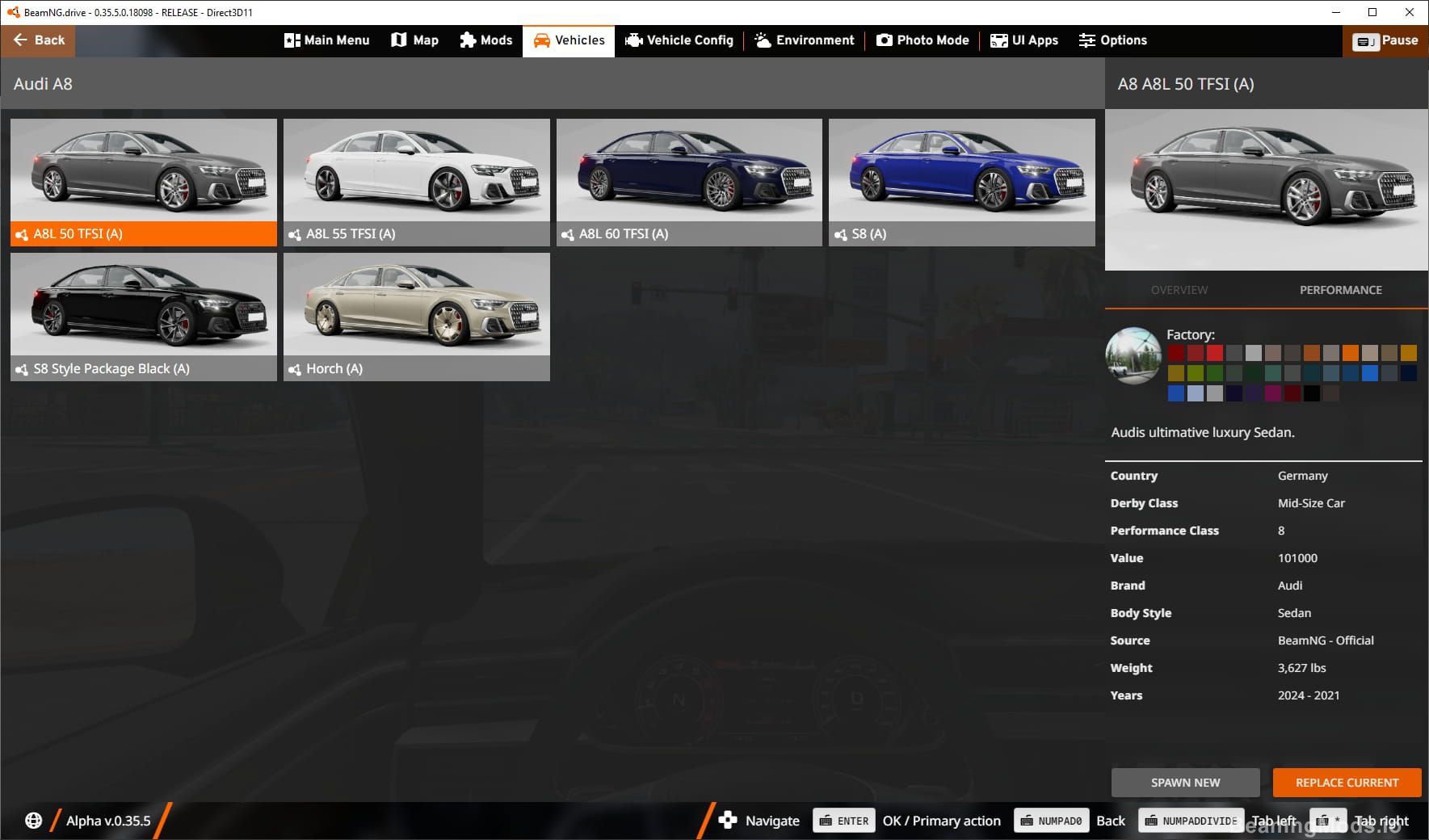Click the Derby Class value 'Mid-Size Car'
The width and height of the screenshot is (1429, 840).
point(1311,503)
